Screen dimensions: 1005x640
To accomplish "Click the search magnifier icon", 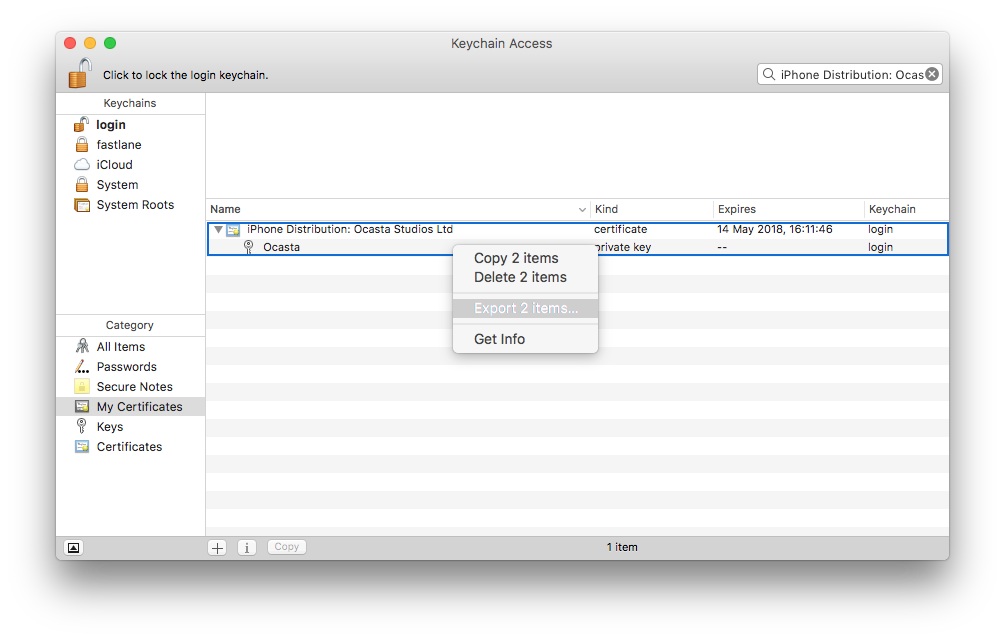I will [768, 74].
